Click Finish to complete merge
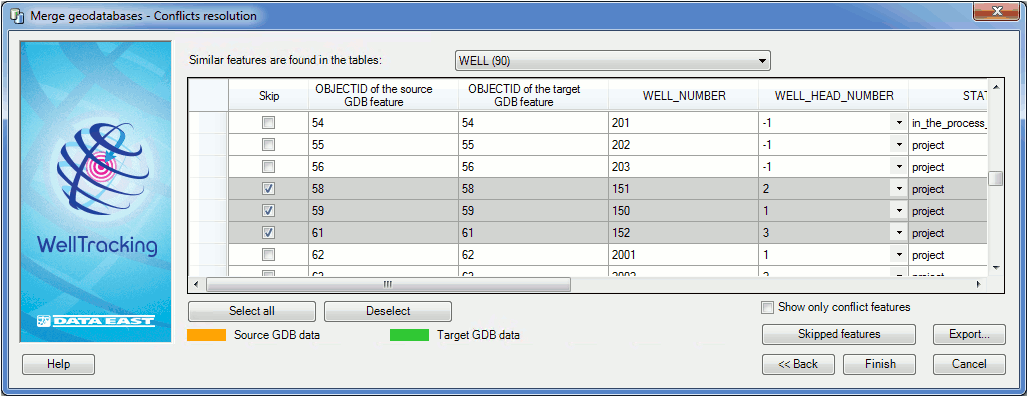The image size is (1028, 397). pos(880,364)
